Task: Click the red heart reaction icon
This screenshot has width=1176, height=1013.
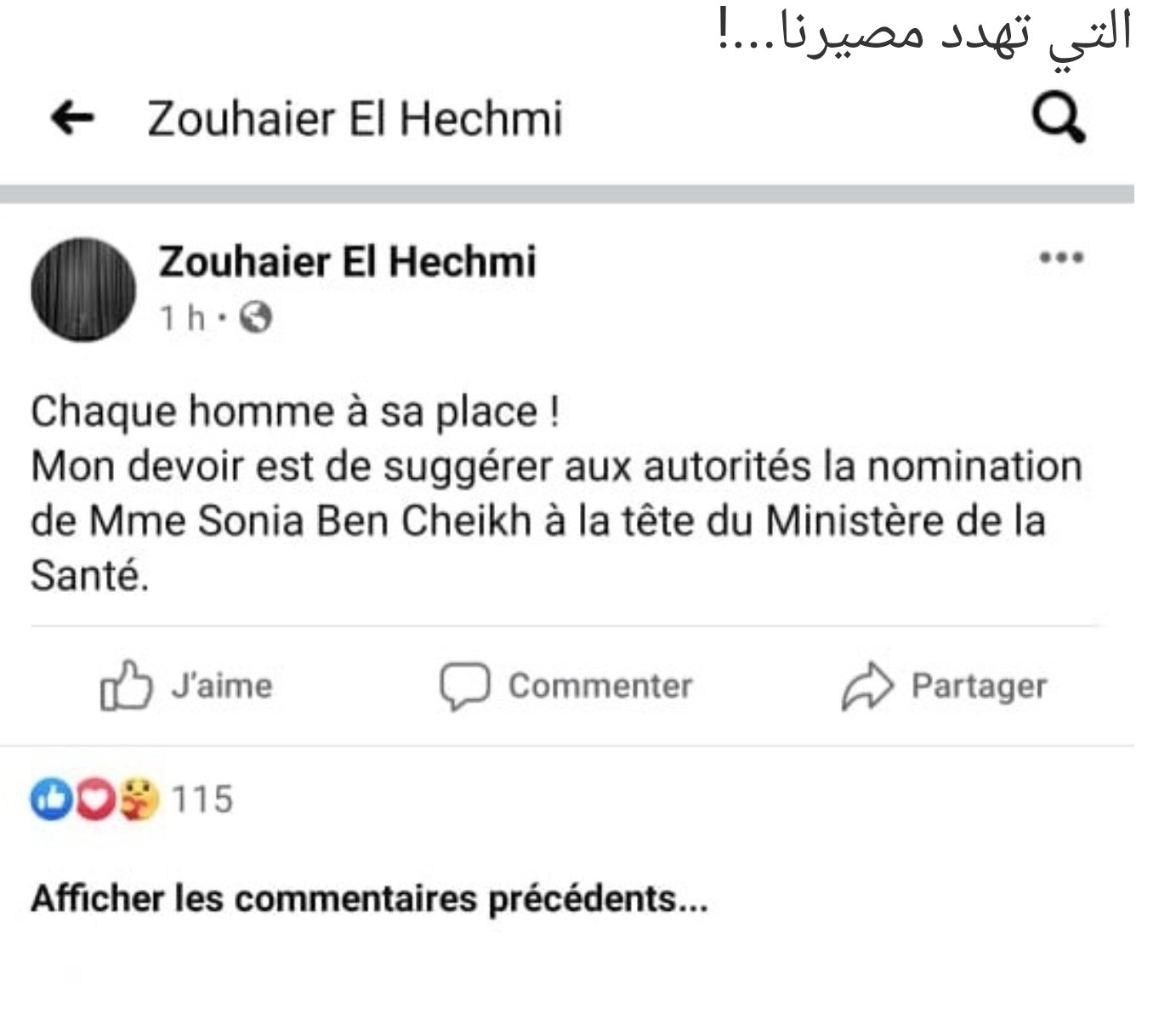Action: click(x=94, y=800)
